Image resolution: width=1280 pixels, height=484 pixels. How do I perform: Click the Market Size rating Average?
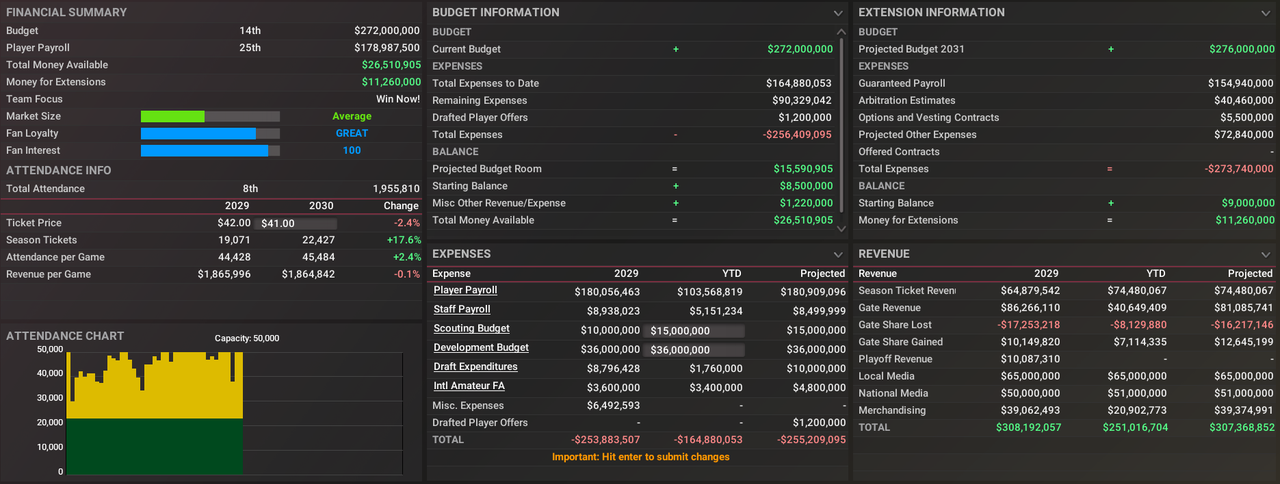pos(352,116)
